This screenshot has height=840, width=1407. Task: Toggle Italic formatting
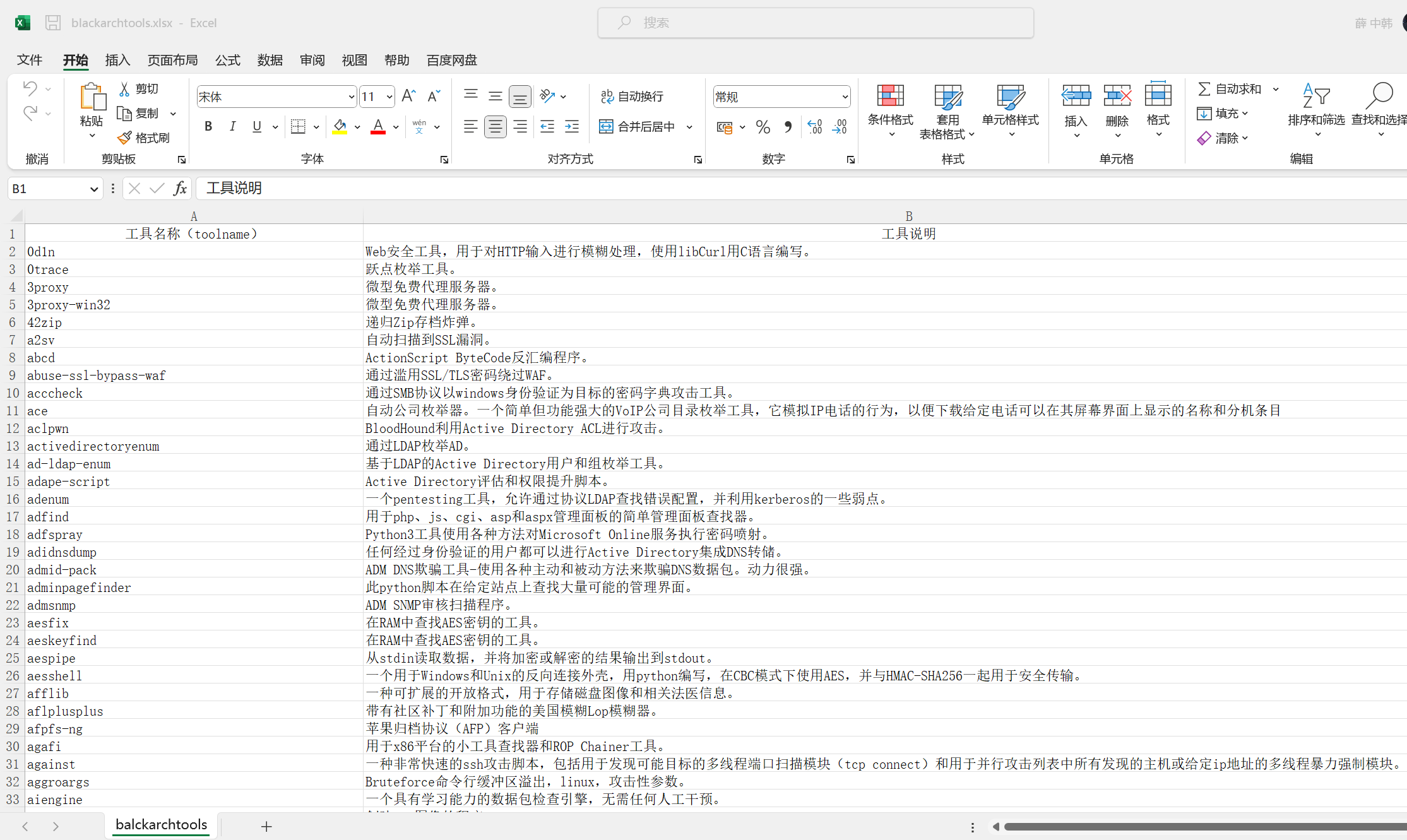232,126
